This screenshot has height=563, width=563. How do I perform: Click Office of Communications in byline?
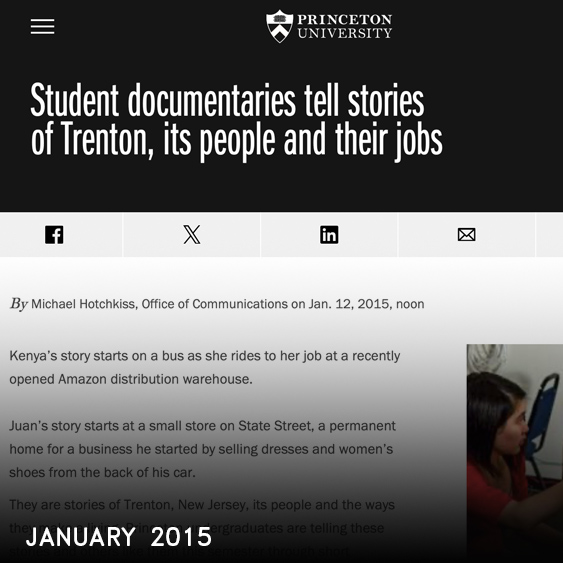coord(215,304)
